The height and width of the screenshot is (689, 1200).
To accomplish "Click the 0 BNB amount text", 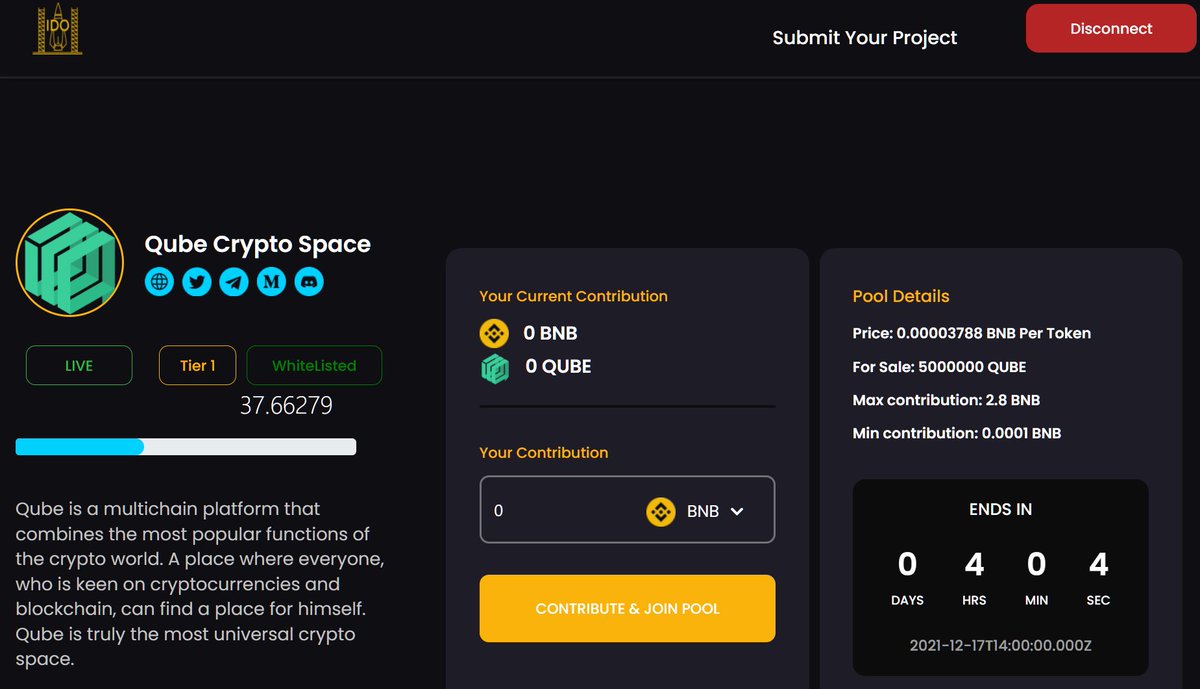I will click(x=551, y=333).
